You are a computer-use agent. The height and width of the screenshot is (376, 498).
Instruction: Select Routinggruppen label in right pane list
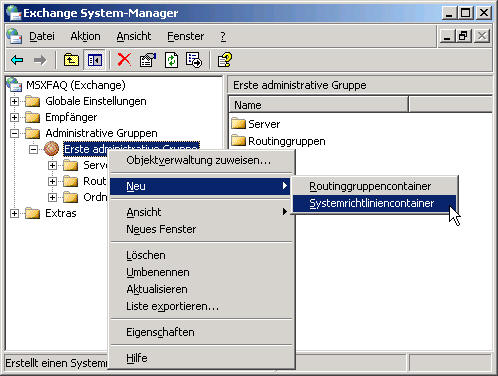tap(287, 141)
